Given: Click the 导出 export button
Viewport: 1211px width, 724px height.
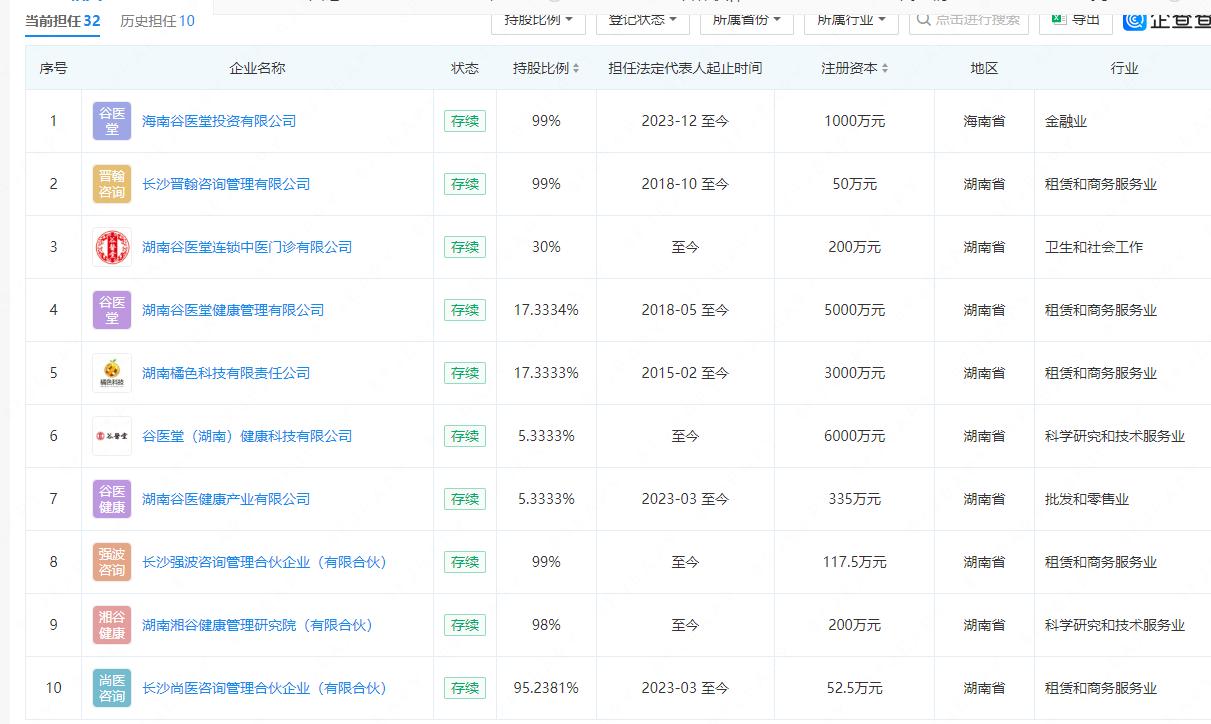Looking at the screenshot, I should [x=1076, y=19].
